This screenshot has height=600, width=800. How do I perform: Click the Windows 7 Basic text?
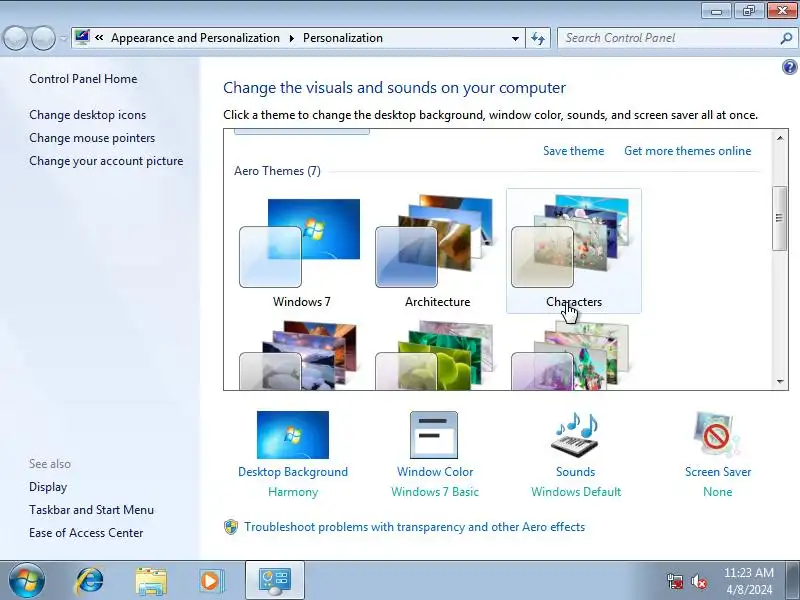(435, 492)
